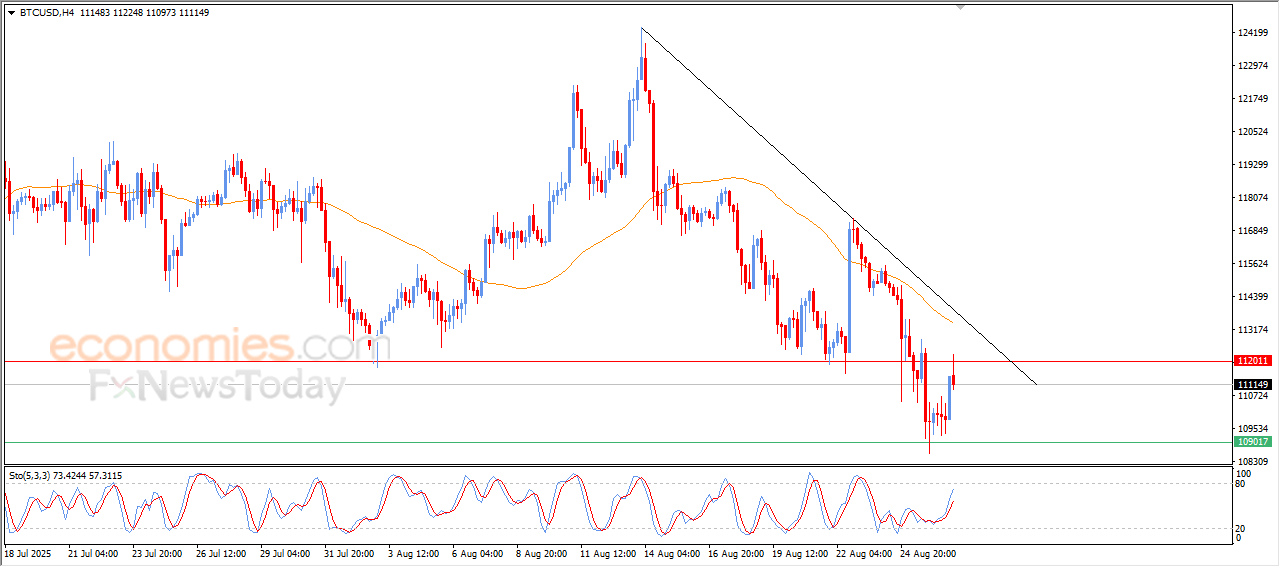
Task: Click the 120524 price axis label
Action: click(1253, 132)
